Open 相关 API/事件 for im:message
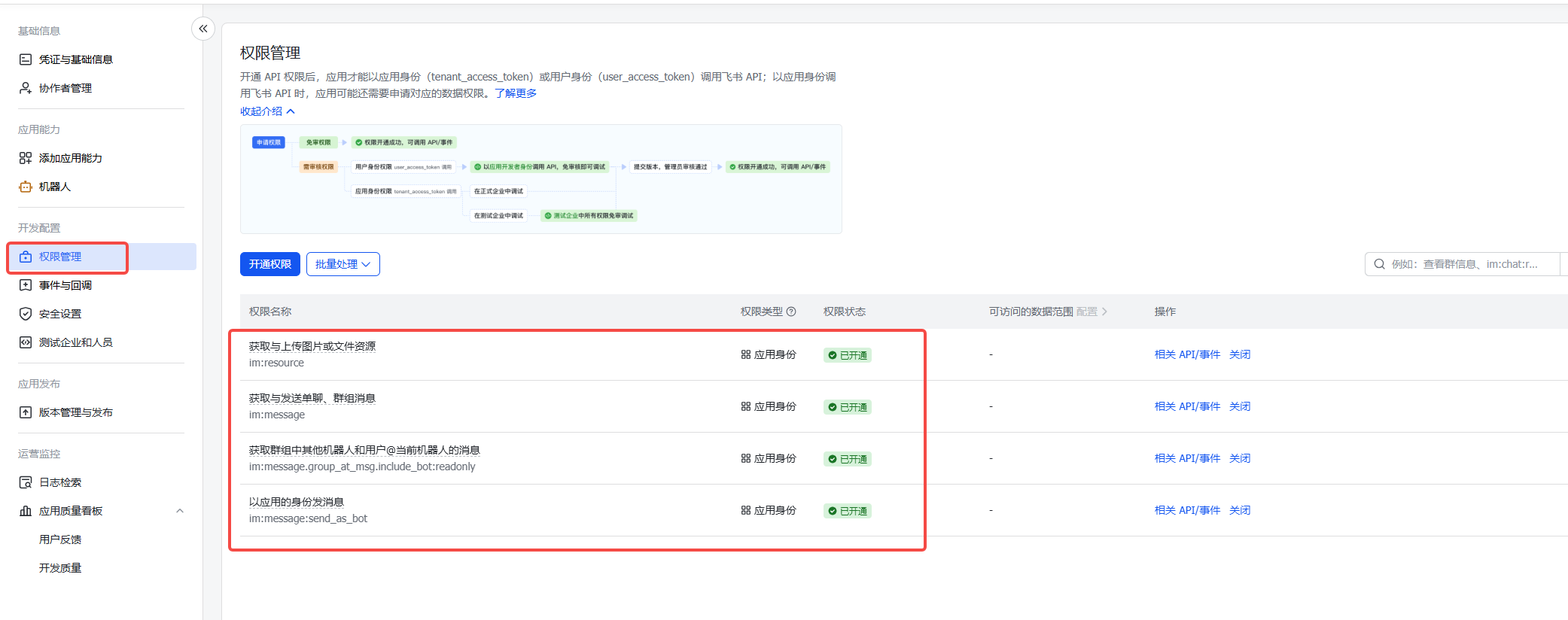 pyautogui.click(x=1187, y=406)
